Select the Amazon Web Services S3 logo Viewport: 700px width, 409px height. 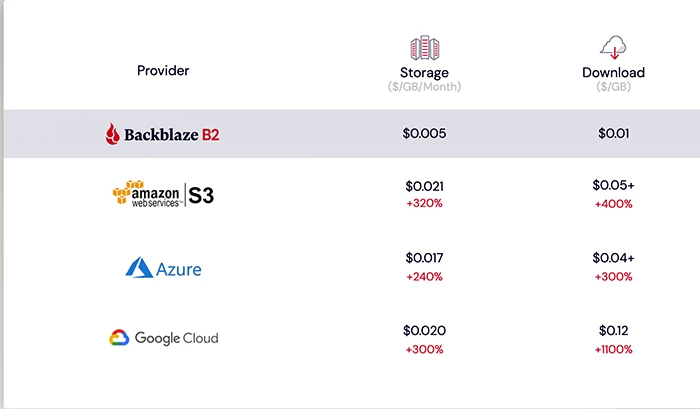[163, 193]
